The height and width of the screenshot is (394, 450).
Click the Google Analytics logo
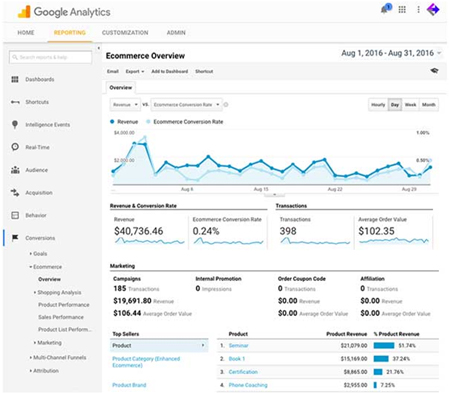coord(64,12)
